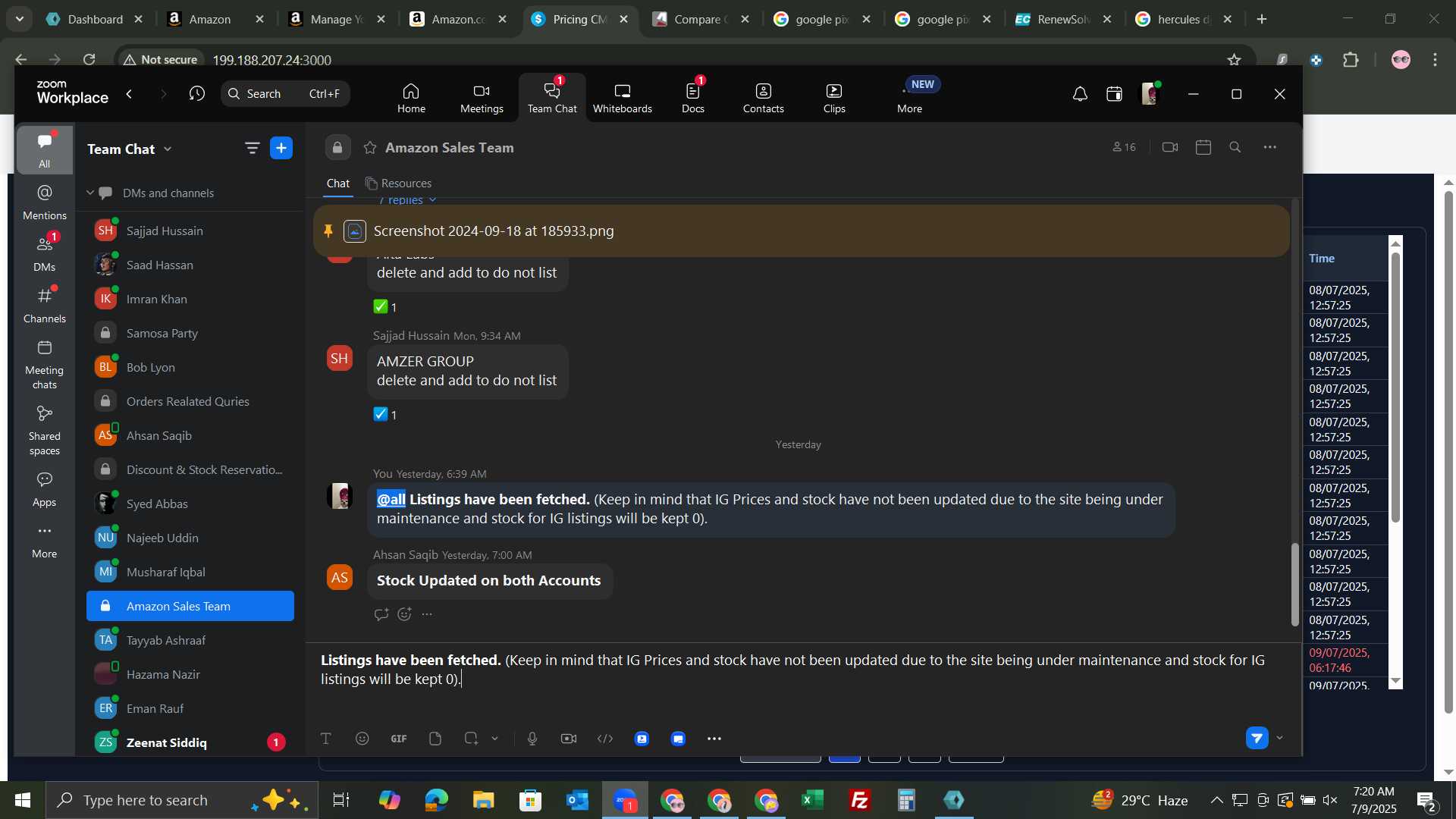Open profile avatar menu

coord(1150,94)
